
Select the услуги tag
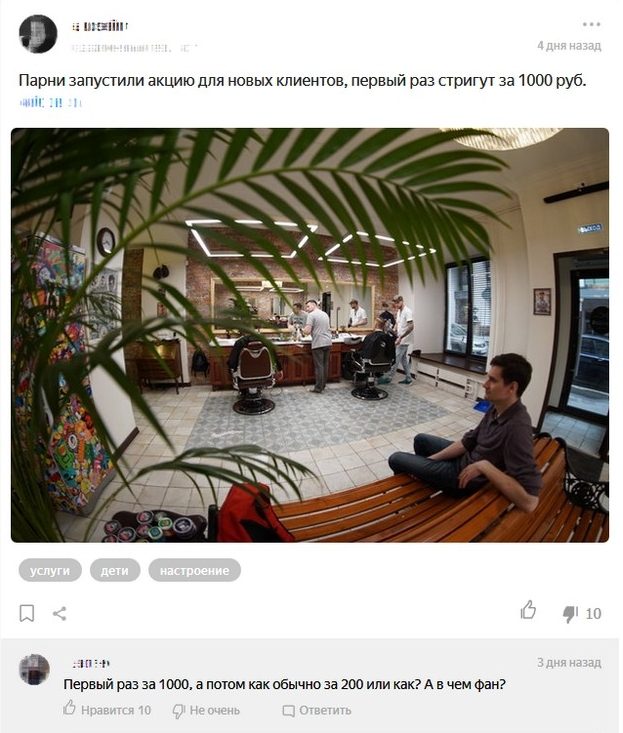click(50, 570)
